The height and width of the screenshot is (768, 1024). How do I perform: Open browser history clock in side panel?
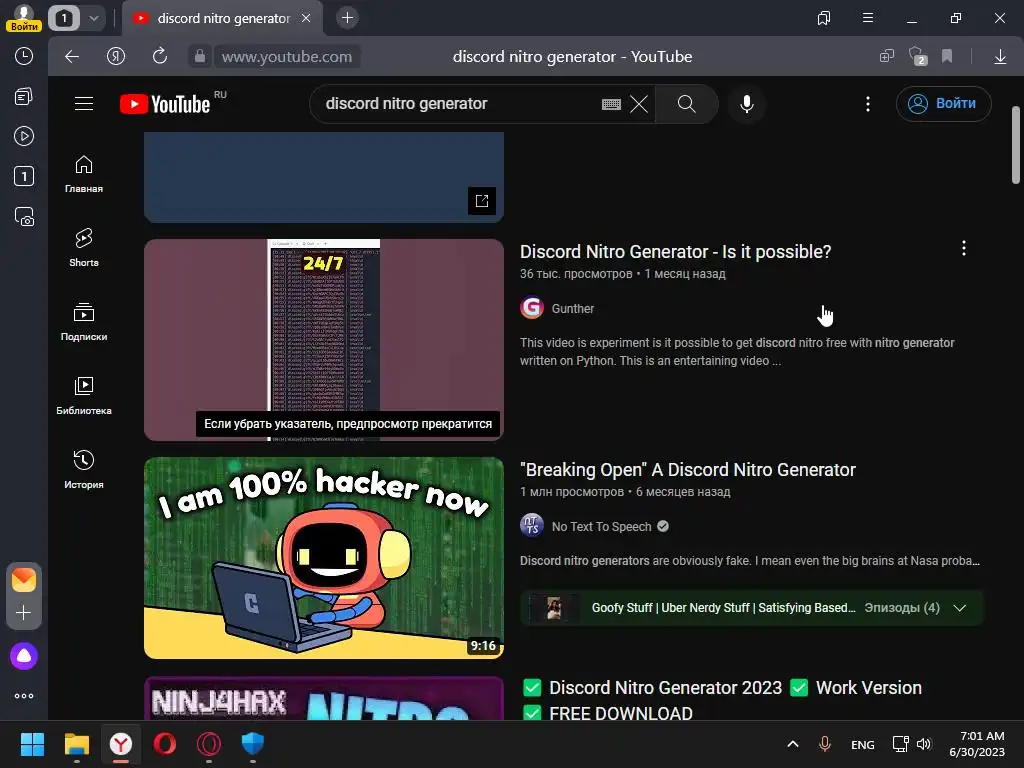point(24,56)
